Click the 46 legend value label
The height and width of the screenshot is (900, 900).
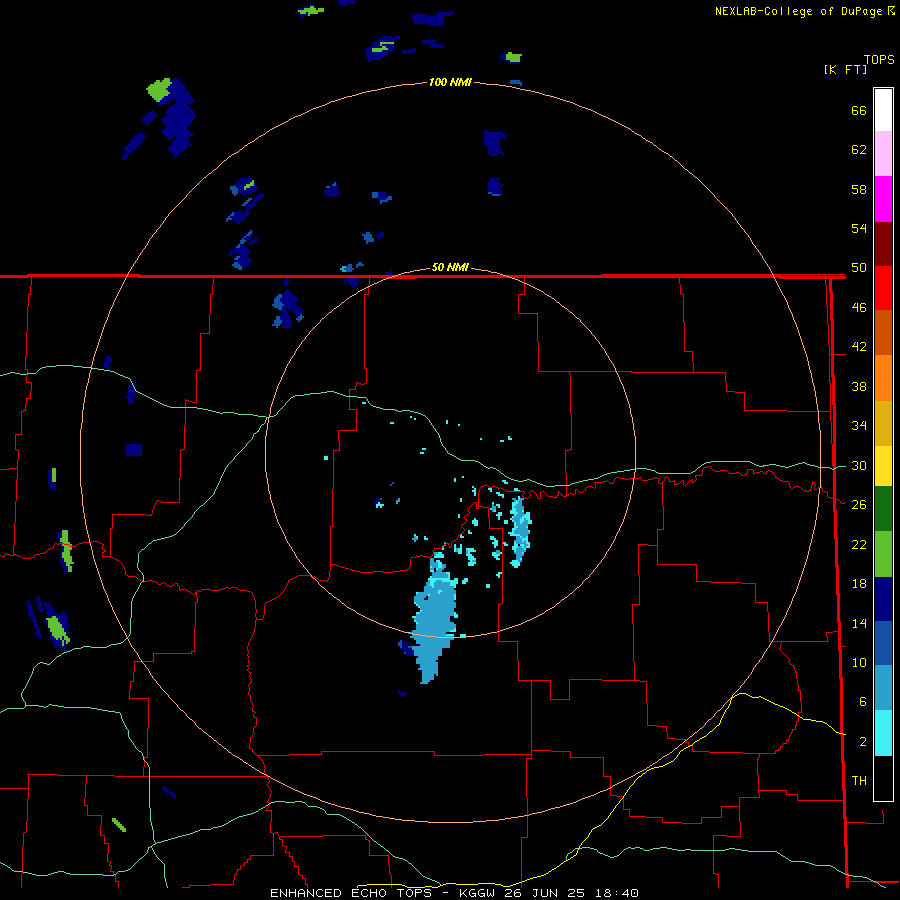pyautogui.click(x=859, y=308)
